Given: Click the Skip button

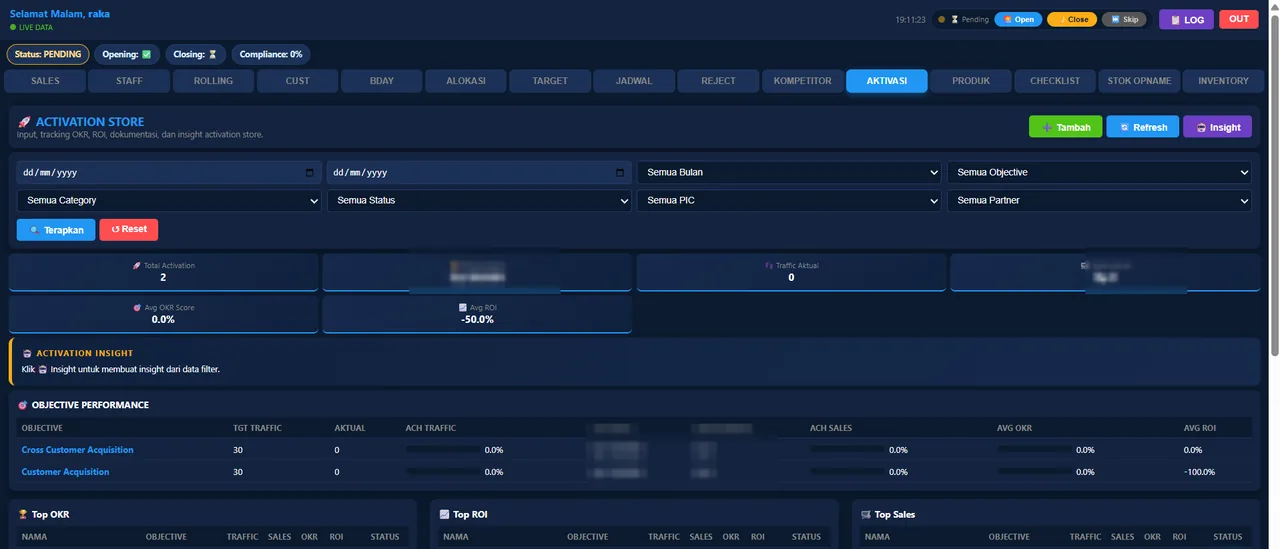Looking at the screenshot, I should coord(1124,19).
